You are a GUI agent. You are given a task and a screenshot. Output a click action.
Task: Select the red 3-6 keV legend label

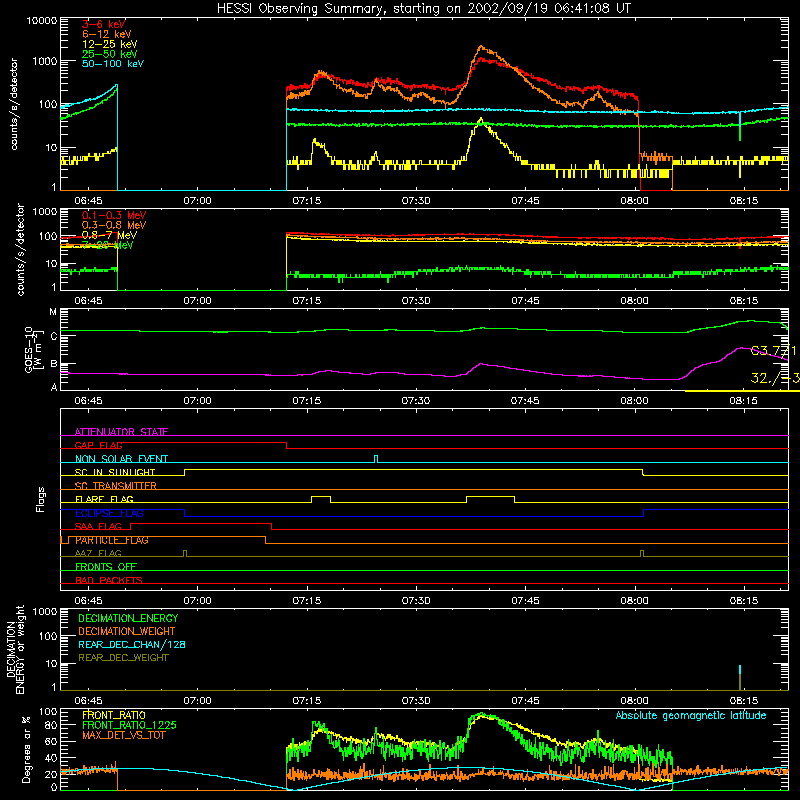(104, 24)
